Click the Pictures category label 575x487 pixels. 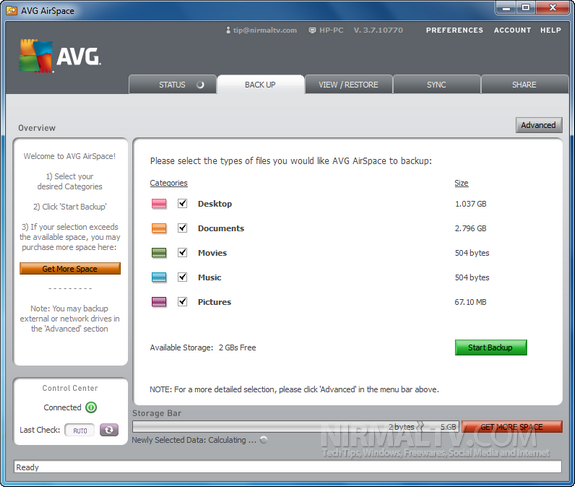215,302
